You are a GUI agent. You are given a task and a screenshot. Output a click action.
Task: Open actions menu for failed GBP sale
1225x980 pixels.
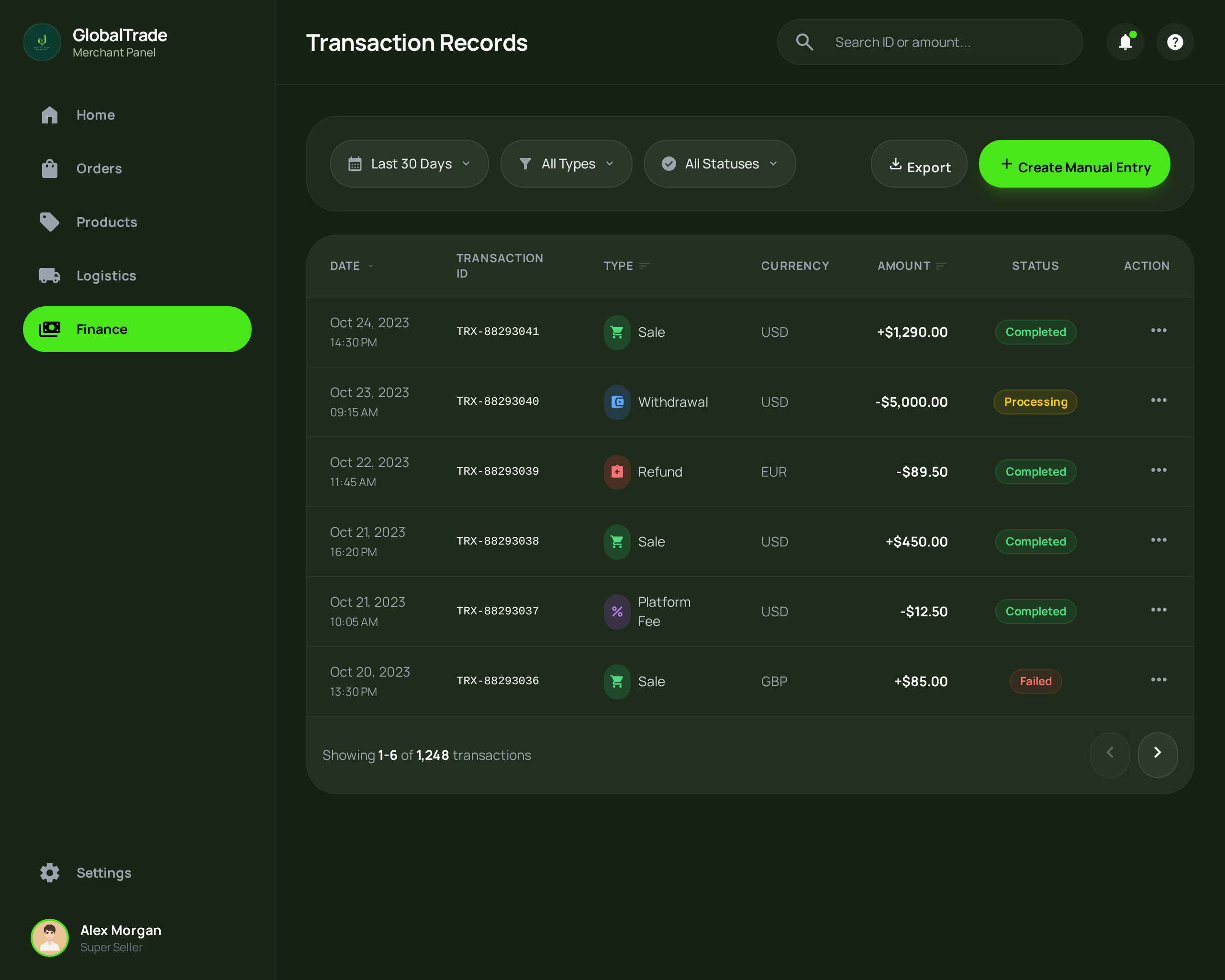(x=1158, y=680)
